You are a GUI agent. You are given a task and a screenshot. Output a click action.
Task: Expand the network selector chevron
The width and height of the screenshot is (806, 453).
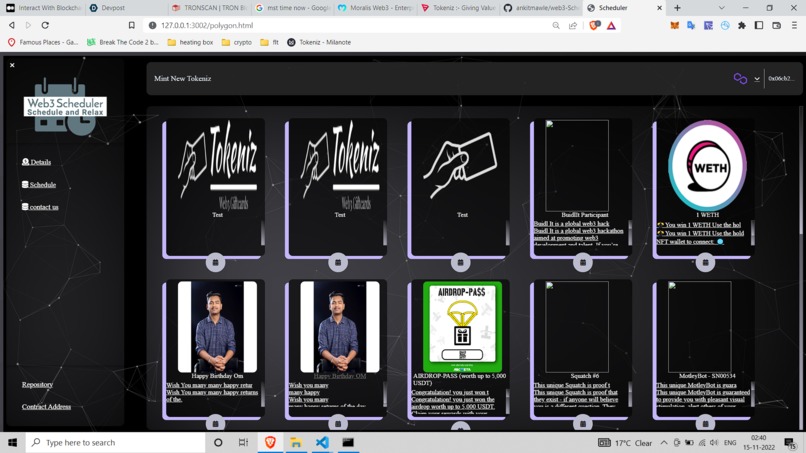[757, 79]
